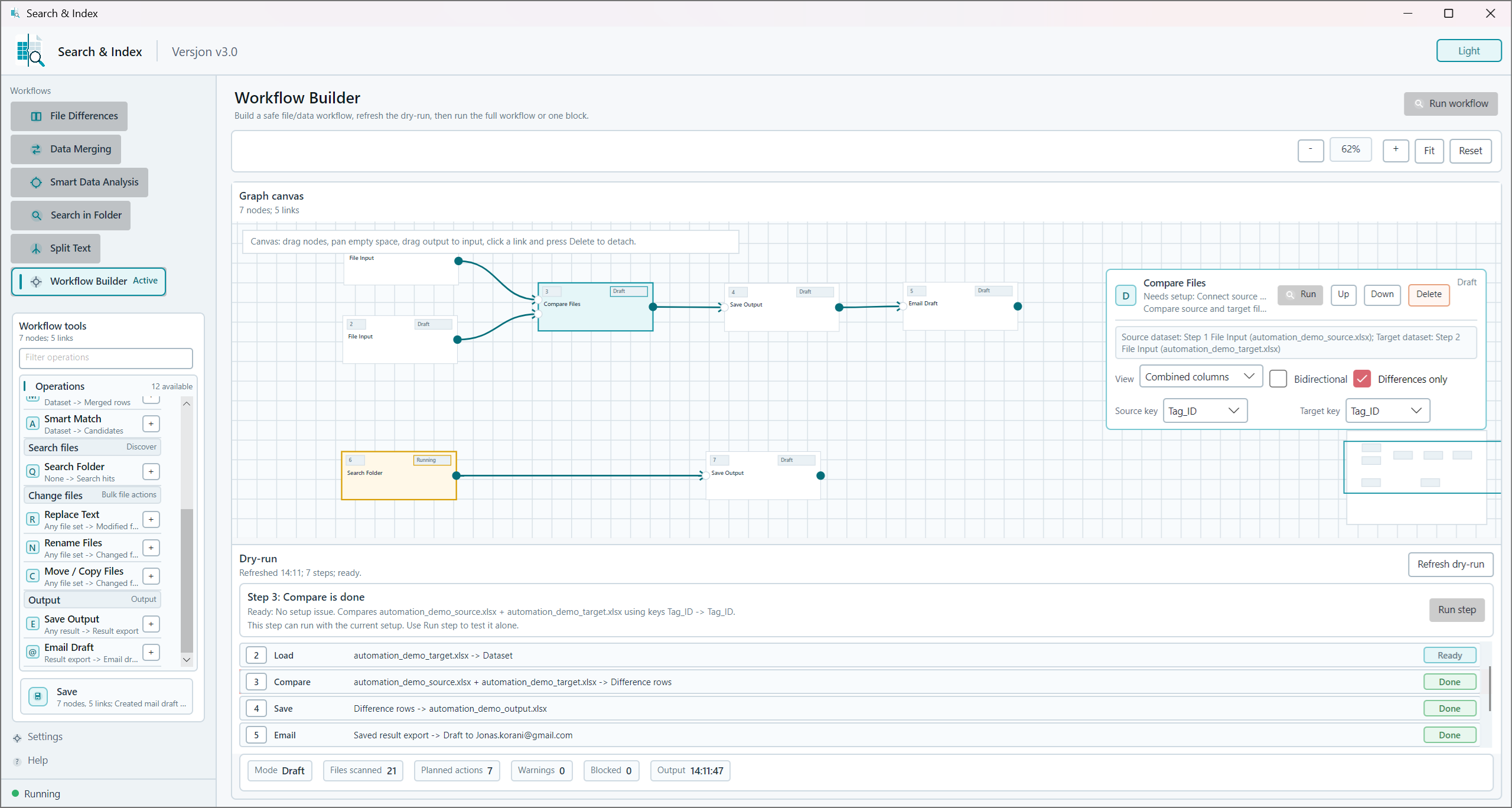Add Smart Match with its plus button
The height and width of the screenshot is (808, 1512).
point(151,423)
